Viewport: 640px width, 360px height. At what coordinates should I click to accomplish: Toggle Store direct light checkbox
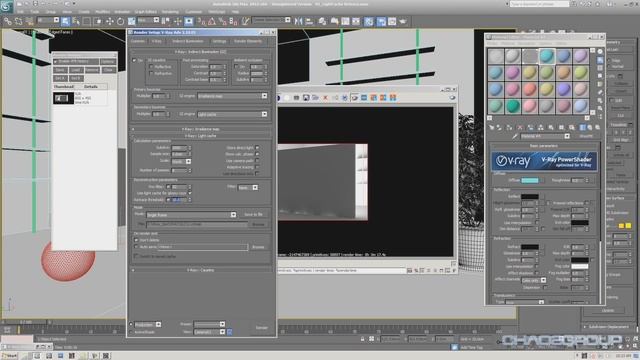(257, 147)
